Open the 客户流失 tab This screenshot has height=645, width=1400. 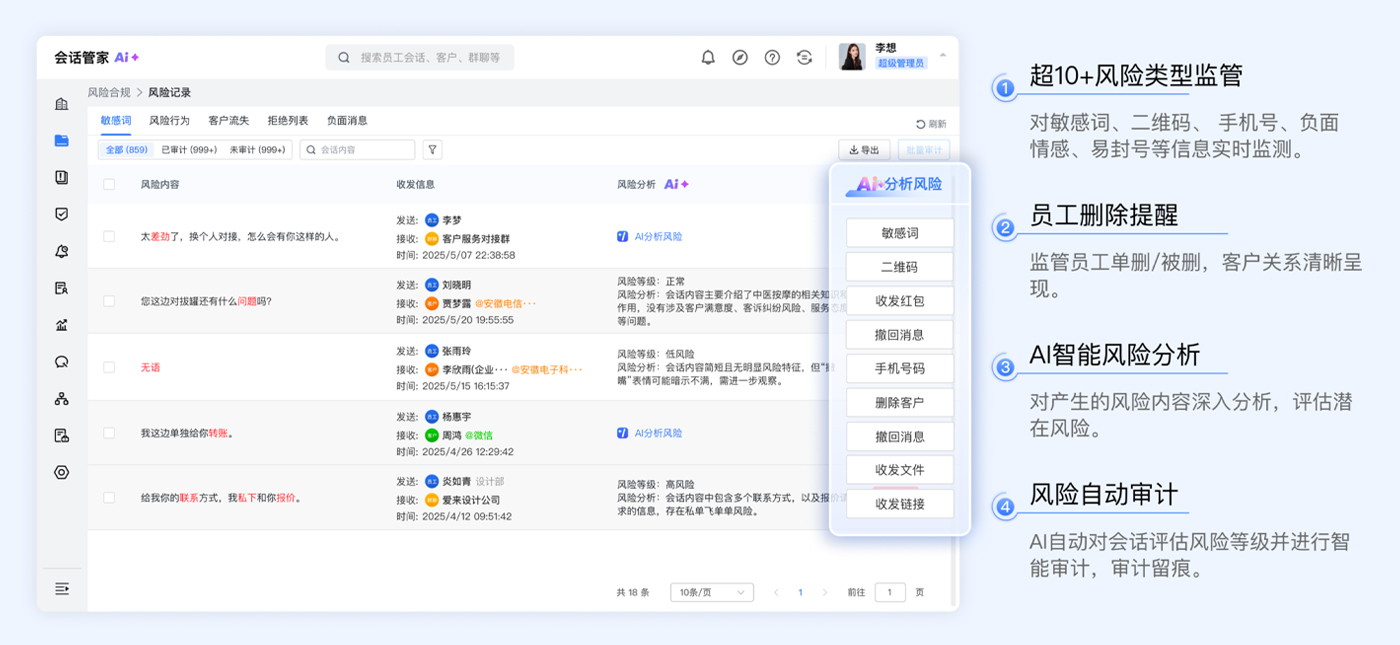click(x=228, y=121)
